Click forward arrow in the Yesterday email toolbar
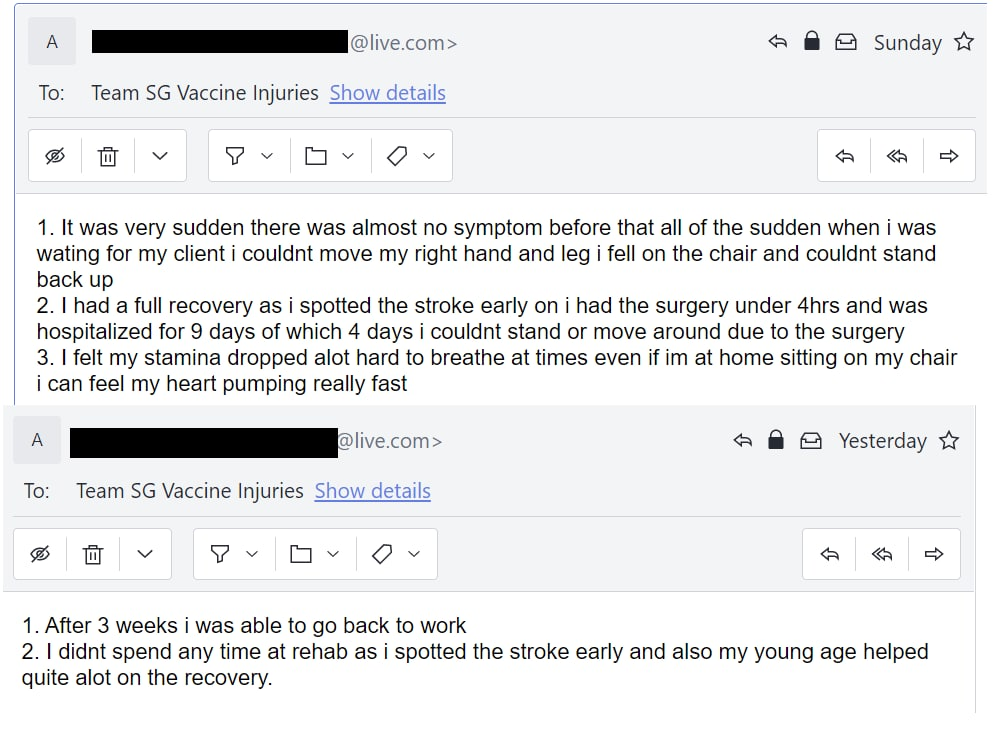 click(x=934, y=554)
